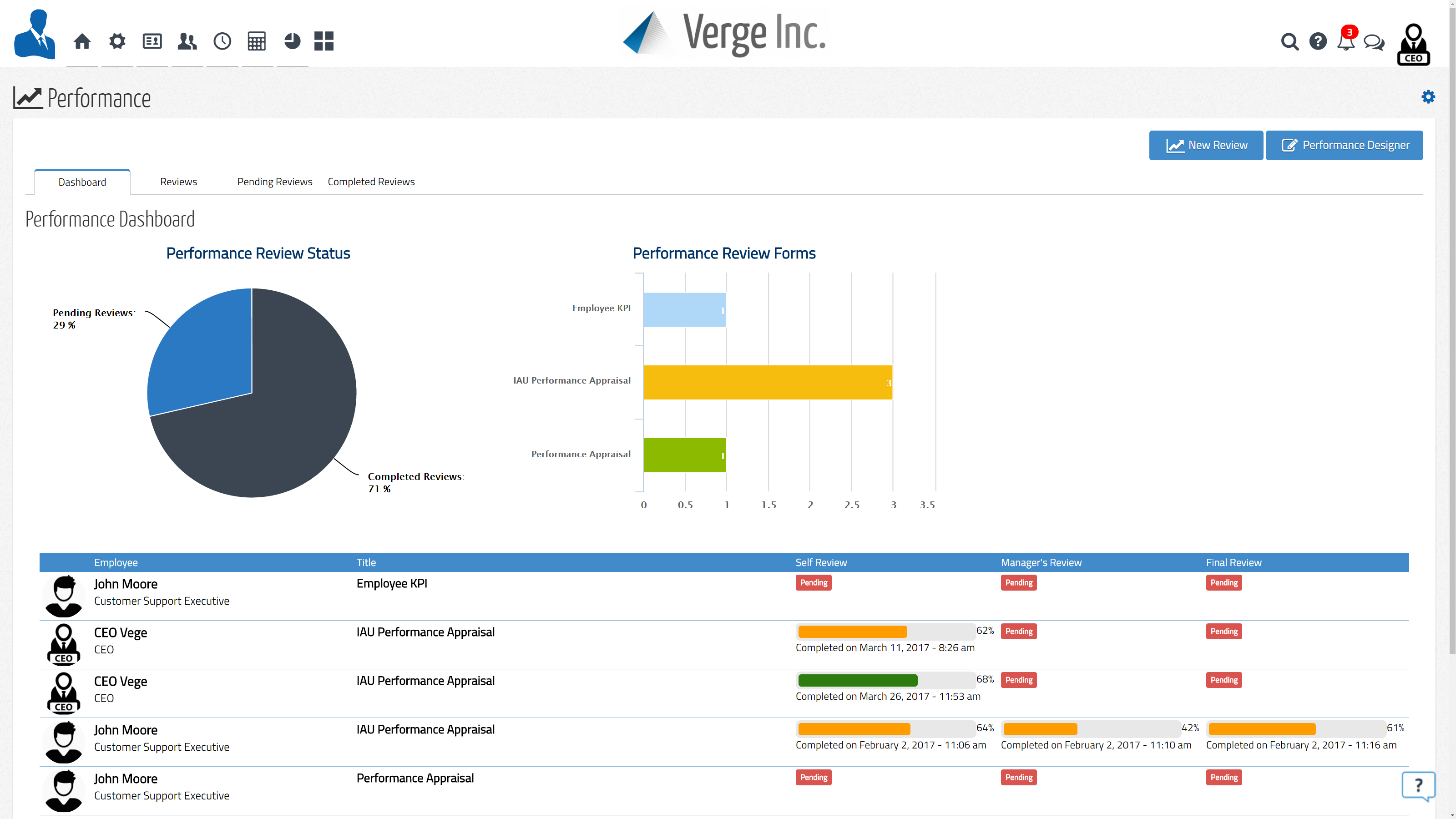
Task: Click the settings gear beside the Performance header
Action: (1428, 96)
